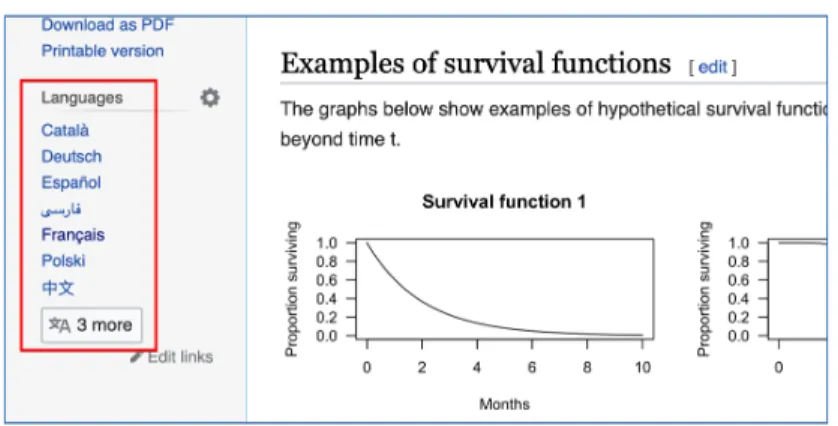Open the Chinese (中文) language version
838x426 pixels.
click(x=58, y=288)
